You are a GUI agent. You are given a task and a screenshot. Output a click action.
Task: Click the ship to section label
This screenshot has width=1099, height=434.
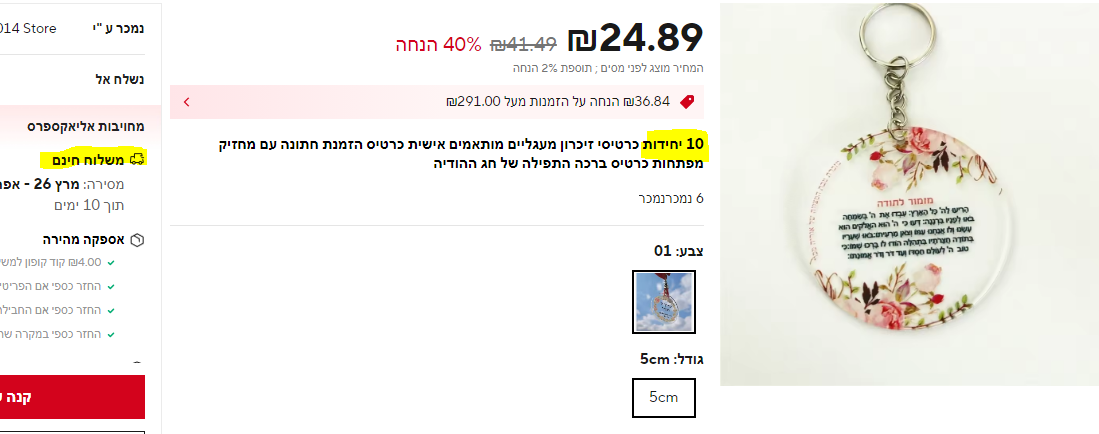120,79
